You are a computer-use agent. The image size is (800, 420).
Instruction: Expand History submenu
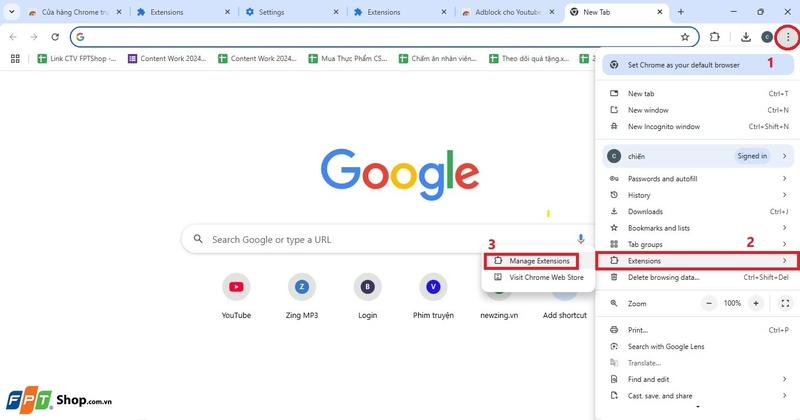point(698,195)
